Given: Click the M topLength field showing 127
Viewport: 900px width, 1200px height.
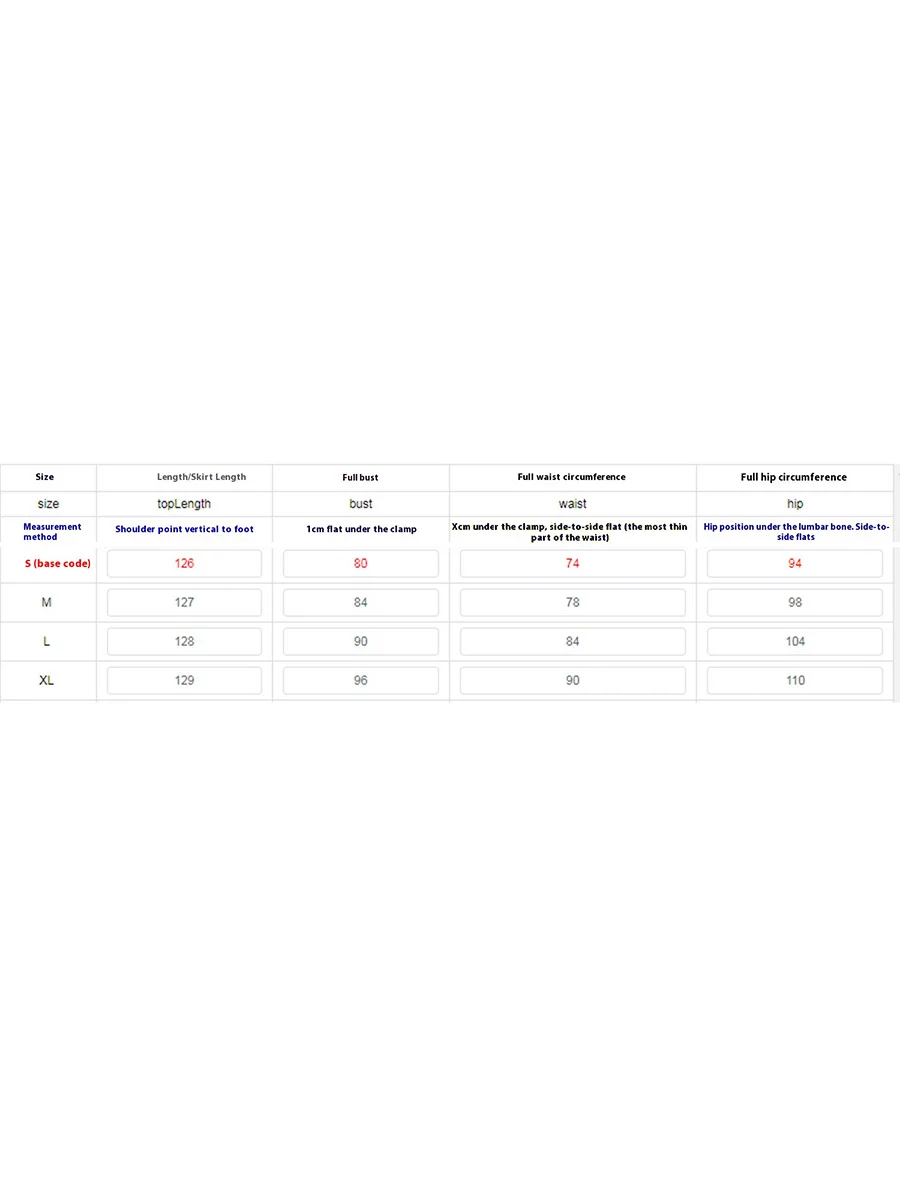Looking at the screenshot, I should point(184,603).
